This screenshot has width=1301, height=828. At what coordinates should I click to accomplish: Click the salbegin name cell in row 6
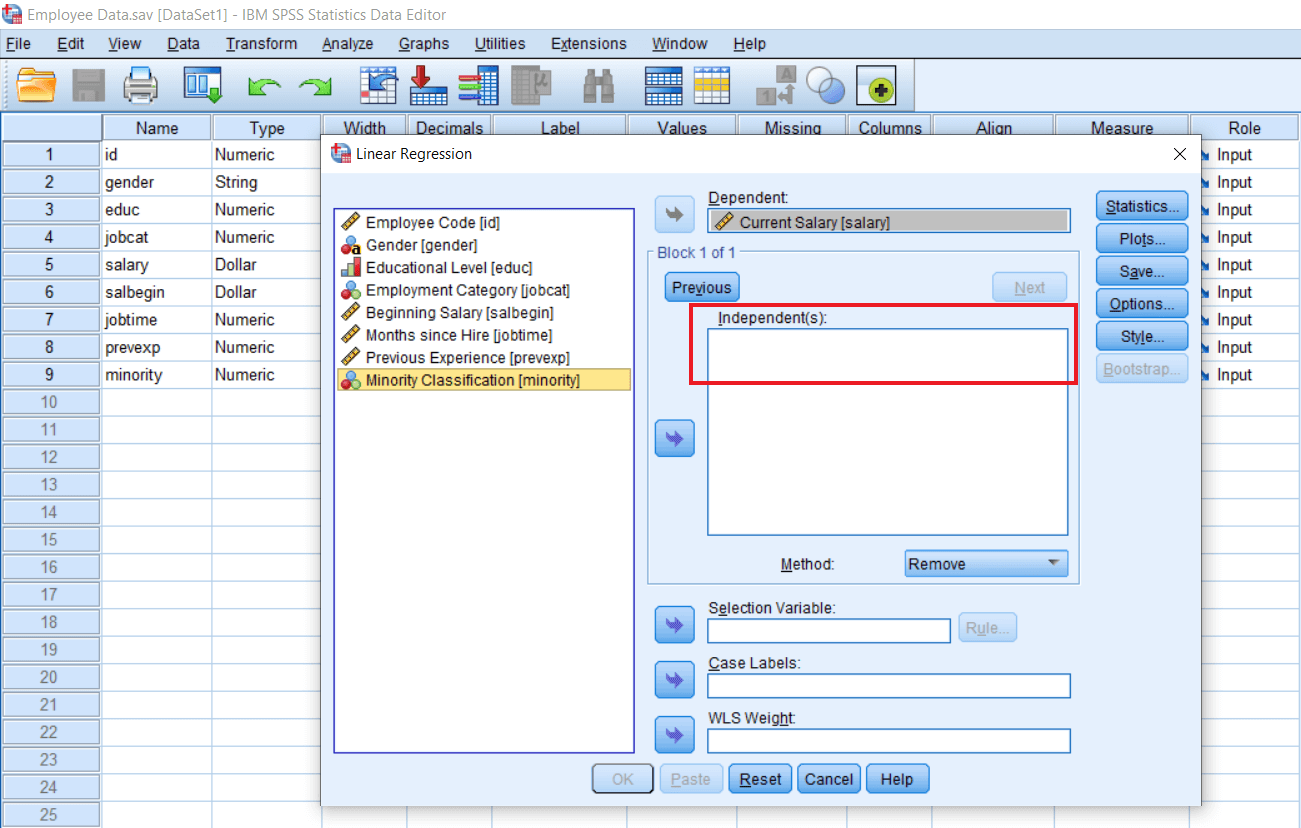pyautogui.click(x=157, y=292)
